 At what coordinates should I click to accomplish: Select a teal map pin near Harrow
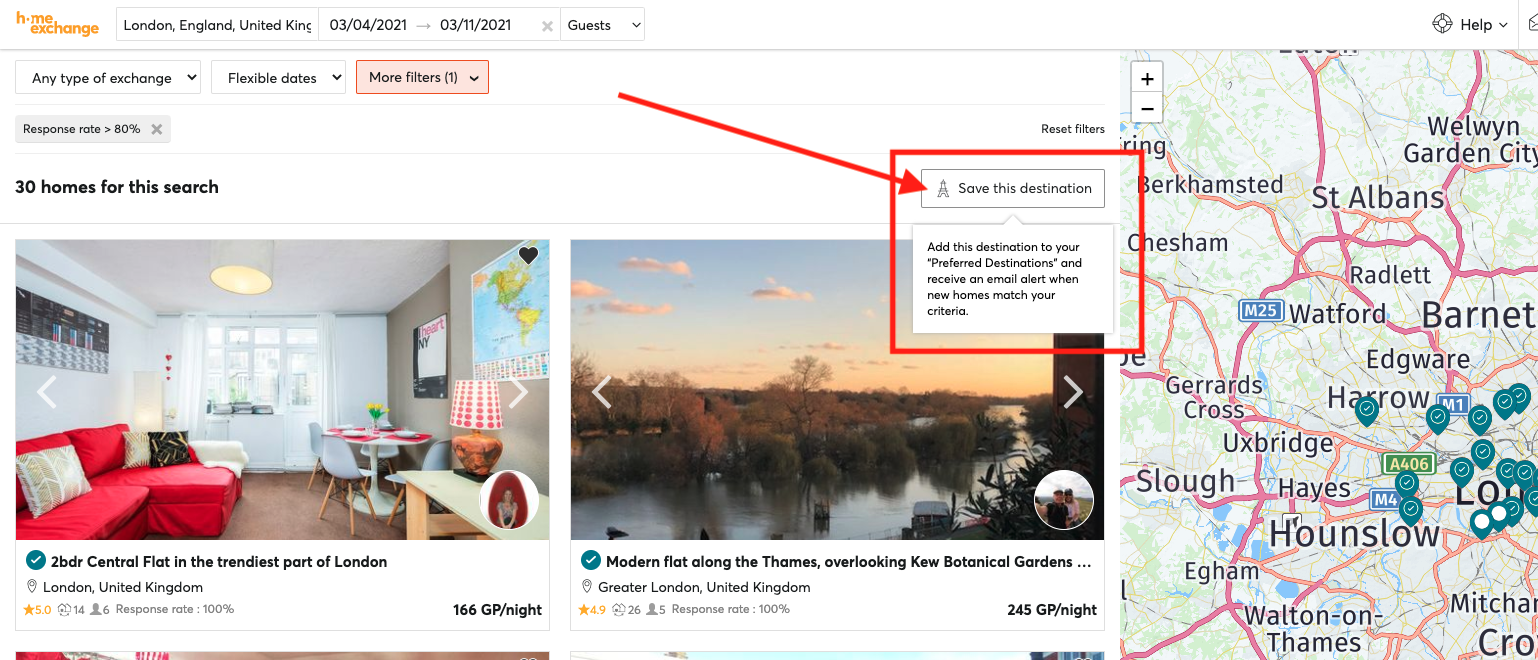pyautogui.click(x=1366, y=410)
